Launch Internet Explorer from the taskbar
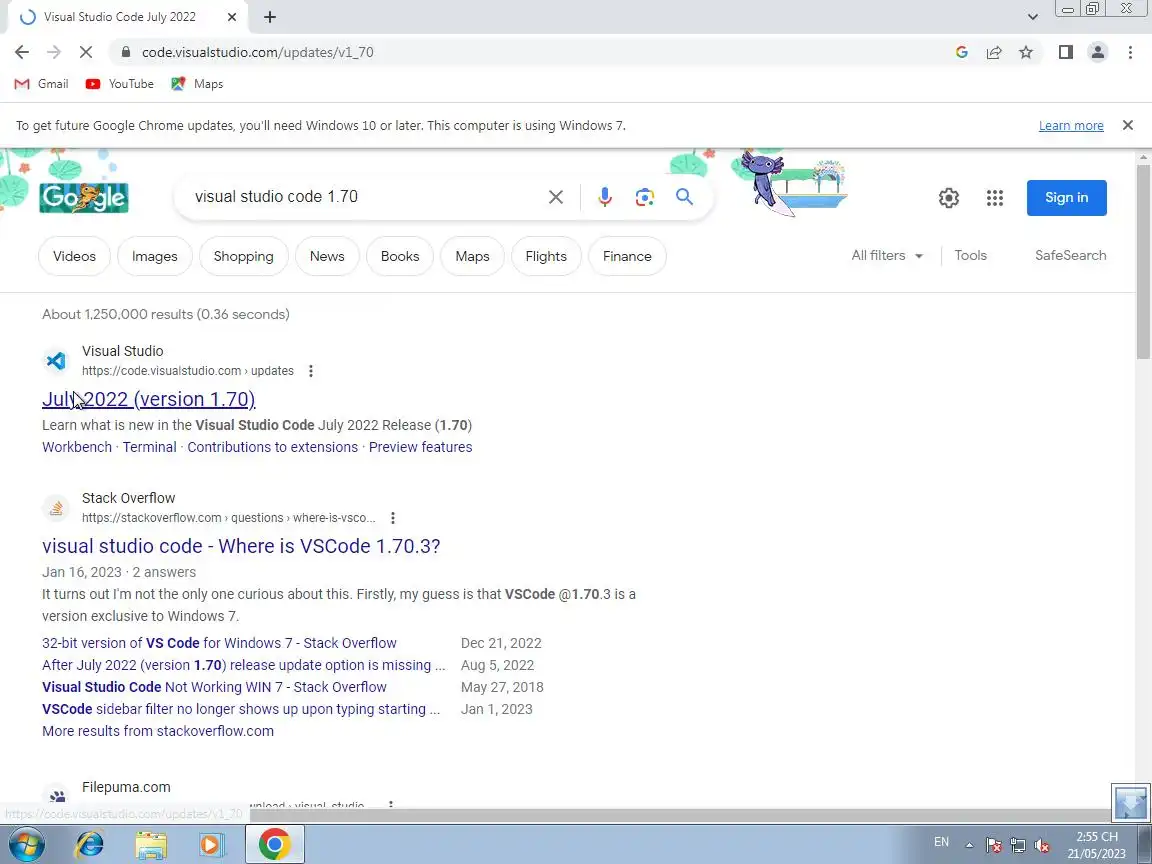 point(90,844)
